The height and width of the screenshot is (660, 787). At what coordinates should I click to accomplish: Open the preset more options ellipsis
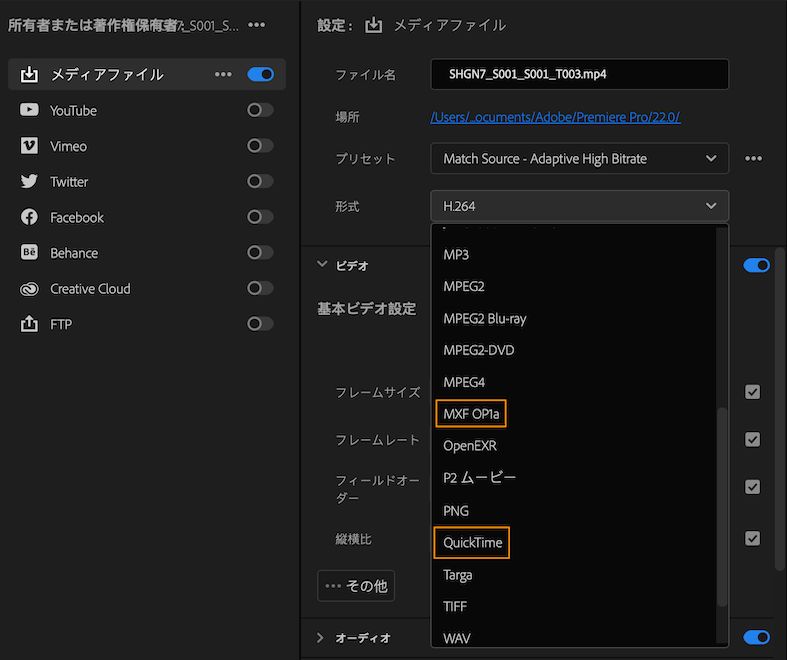coord(753,159)
